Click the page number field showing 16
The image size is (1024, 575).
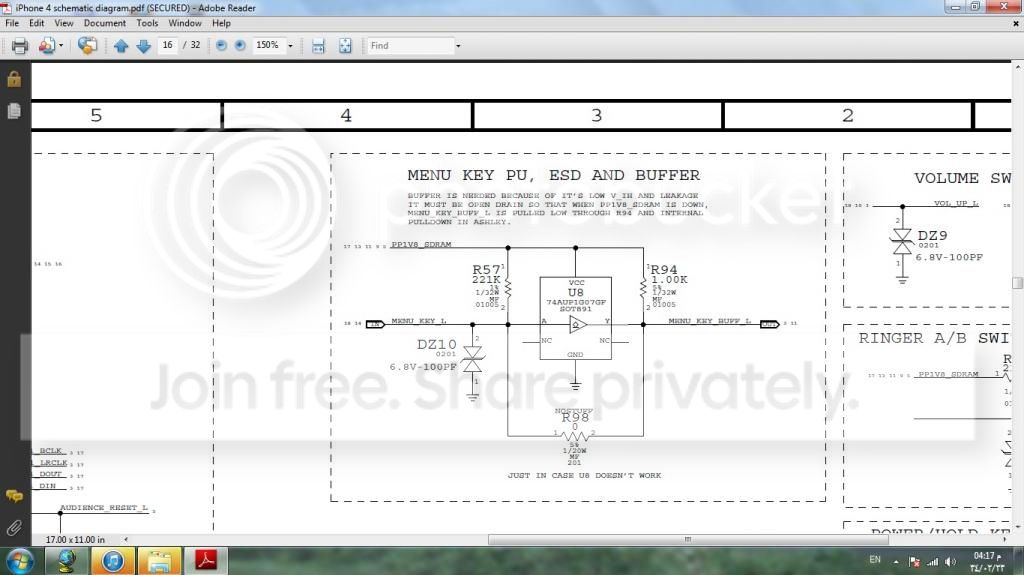[x=167, y=46]
